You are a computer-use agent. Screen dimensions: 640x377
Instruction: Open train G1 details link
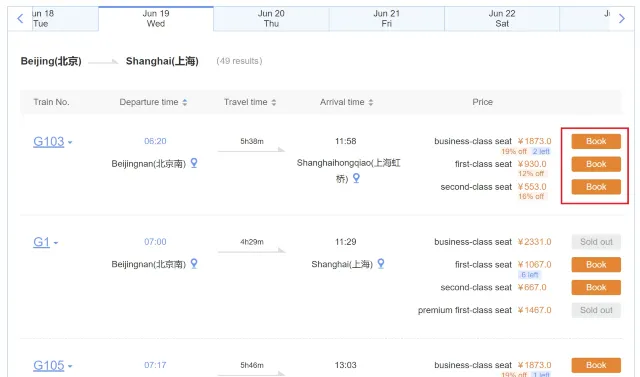pos(41,242)
